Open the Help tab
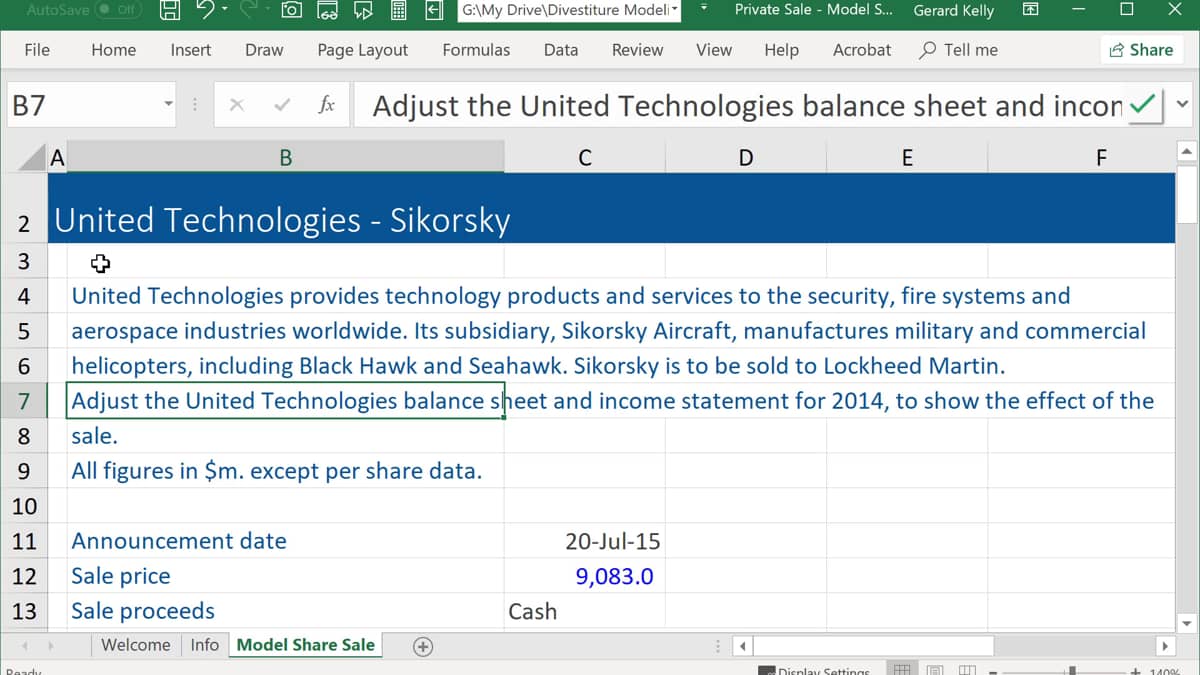Viewport: 1200px width, 675px height. pos(781,50)
